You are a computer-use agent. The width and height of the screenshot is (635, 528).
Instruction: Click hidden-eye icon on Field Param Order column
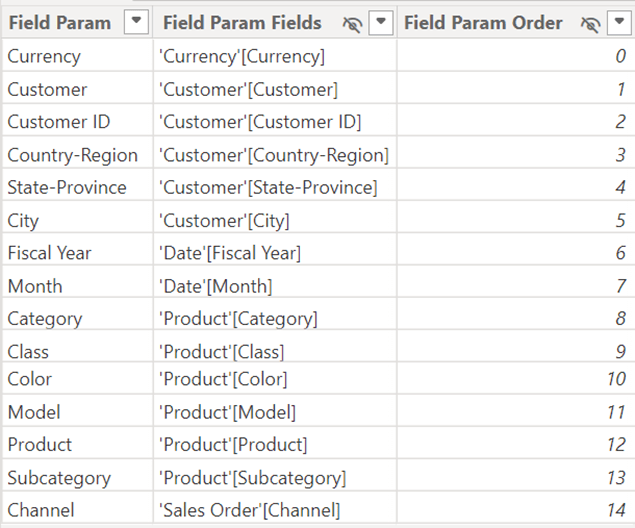coord(590,23)
